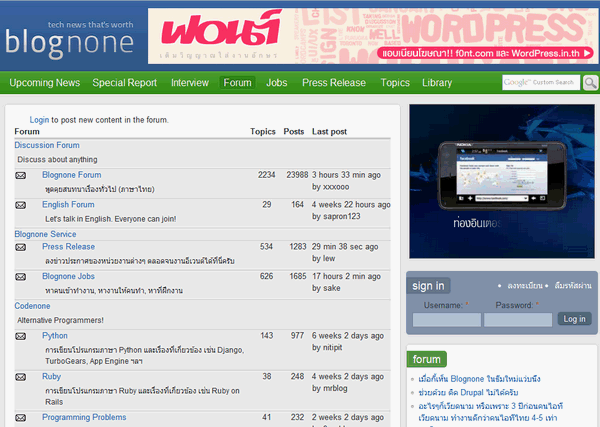
Task: Open the Ruby forum link
Action: tap(51, 376)
